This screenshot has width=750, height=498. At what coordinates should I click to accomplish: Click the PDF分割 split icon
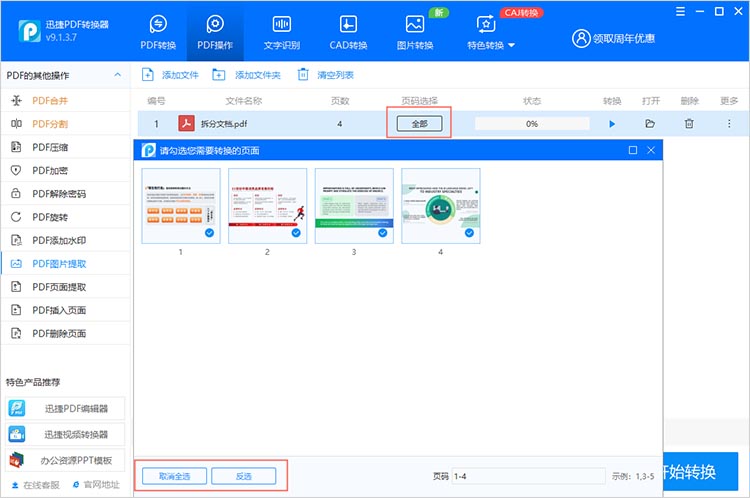(16, 124)
